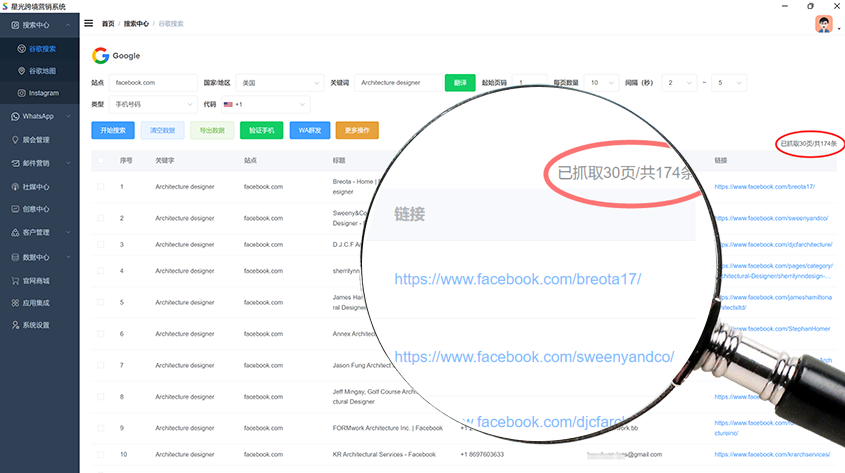
Task: Expand the 数据中心 menu chevron
Action: pyautogui.click(x=68, y=257)
